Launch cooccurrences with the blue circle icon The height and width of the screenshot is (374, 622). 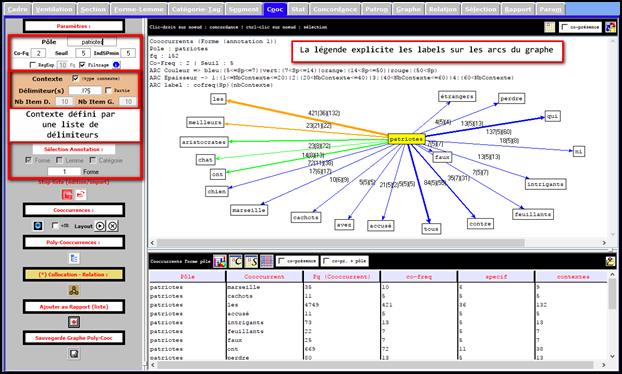pyautogui.click(x=38, y=226)
